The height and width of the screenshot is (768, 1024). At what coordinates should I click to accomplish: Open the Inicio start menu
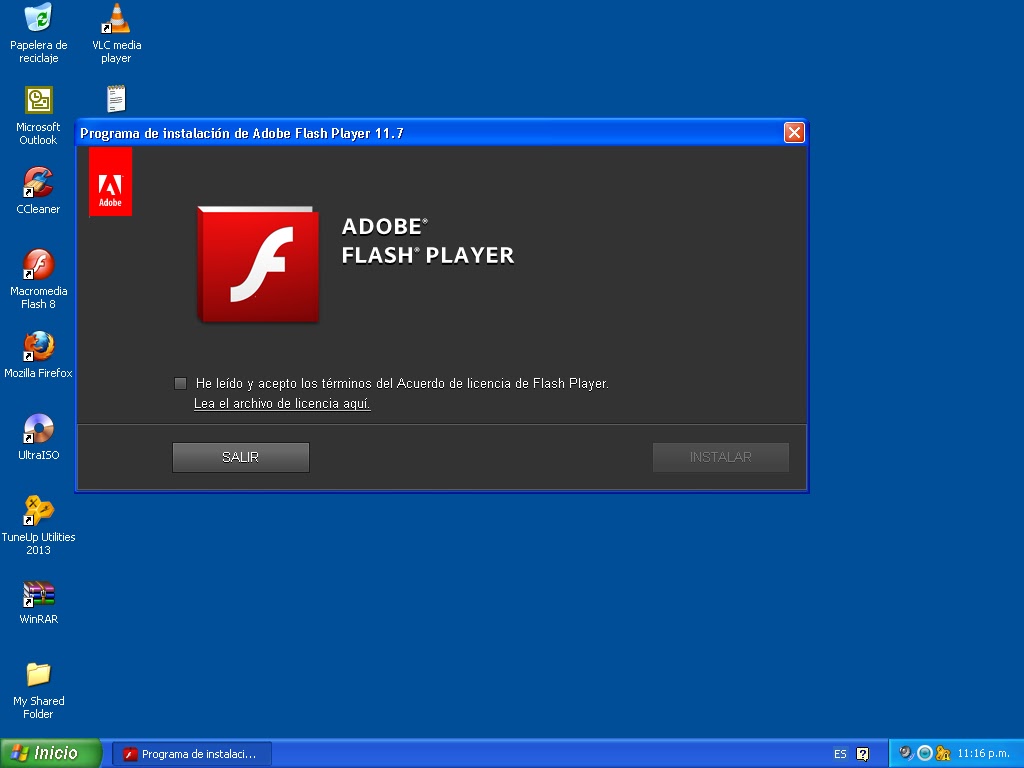pyautogui.click(x=50, y=753)
